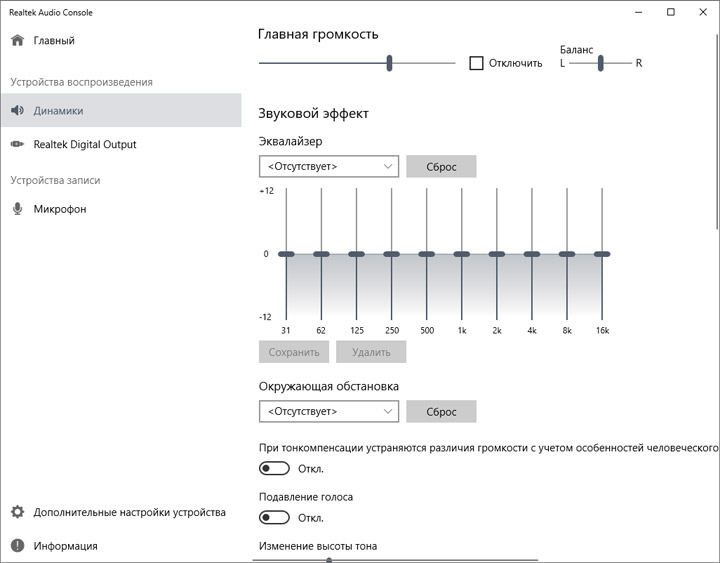The image size is (720, 563).
Task: Click the speaker icon for Динамики
Action: 17,111
